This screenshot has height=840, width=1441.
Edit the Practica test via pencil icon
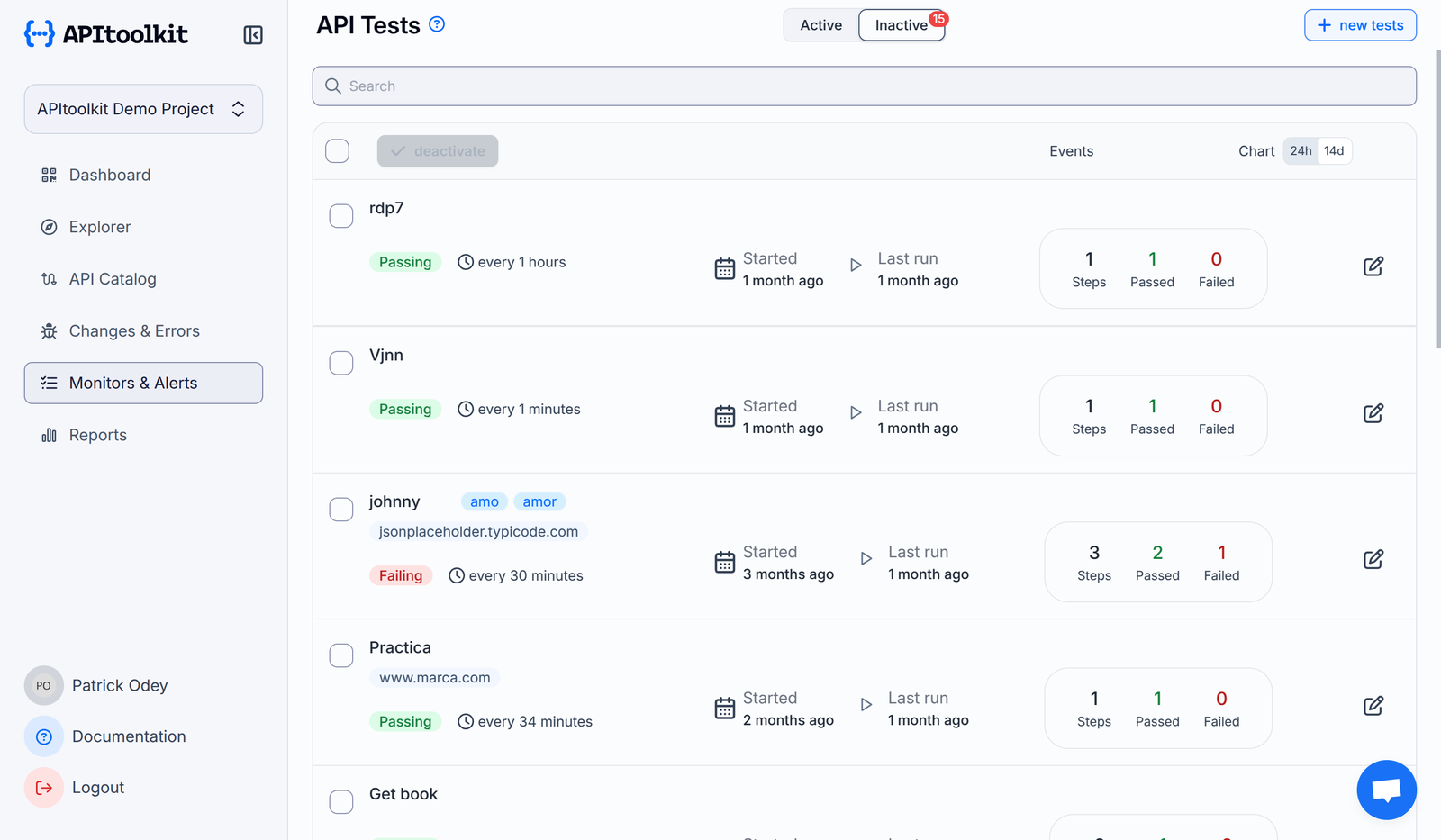click(x=1373, y=706)
